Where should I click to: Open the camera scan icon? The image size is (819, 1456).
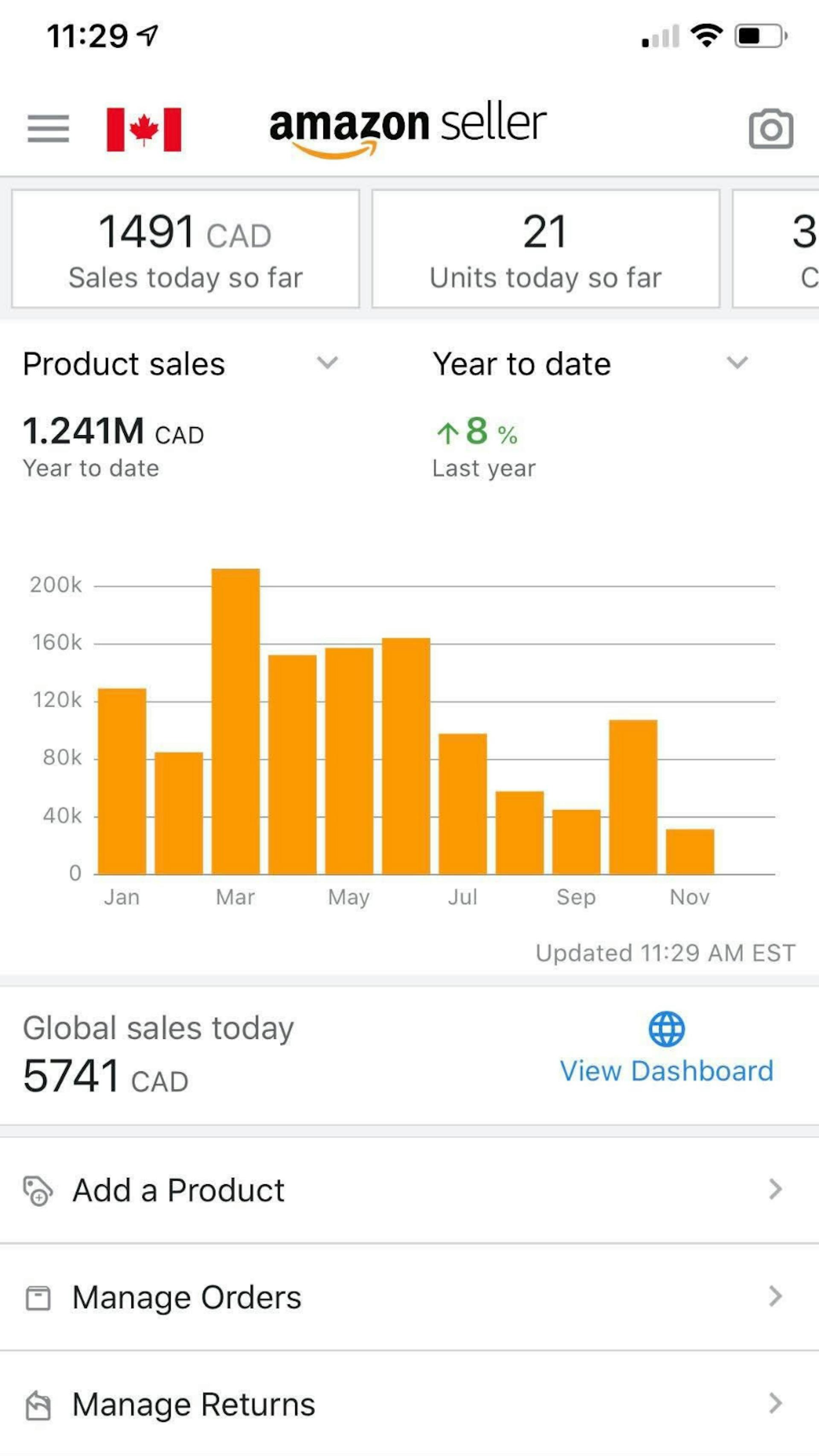pos(770,129)
